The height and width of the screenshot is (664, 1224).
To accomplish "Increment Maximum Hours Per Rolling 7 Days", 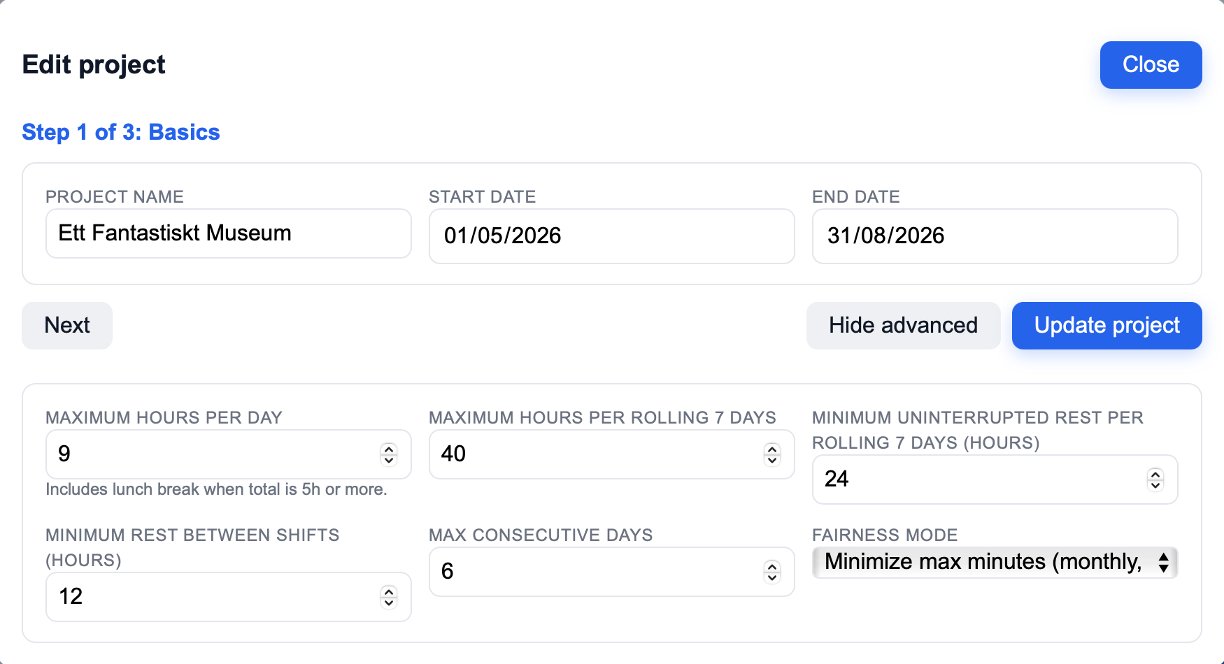I will tap(772, 449).
